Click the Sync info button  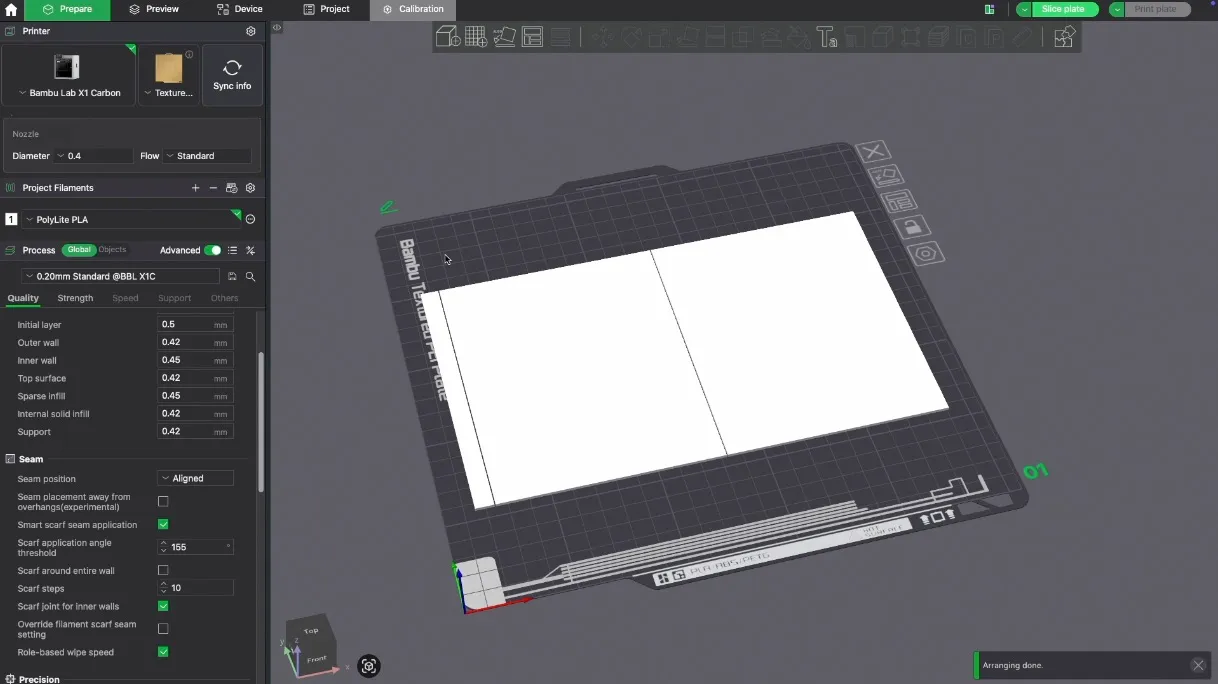point(232,75)
